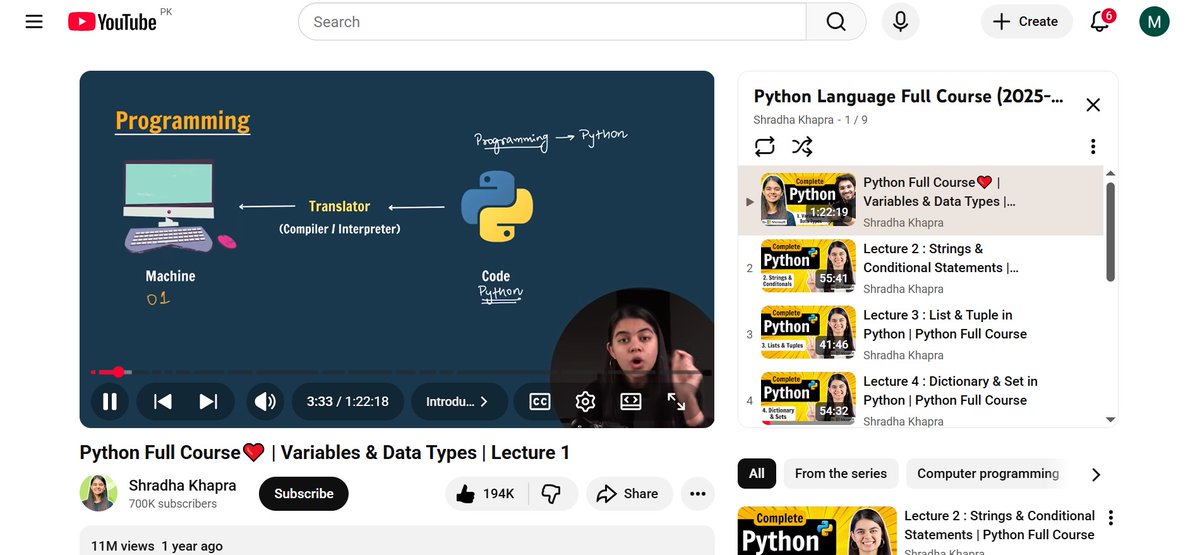
Task: Click the Search input field
Action: [x=552, y=22]
